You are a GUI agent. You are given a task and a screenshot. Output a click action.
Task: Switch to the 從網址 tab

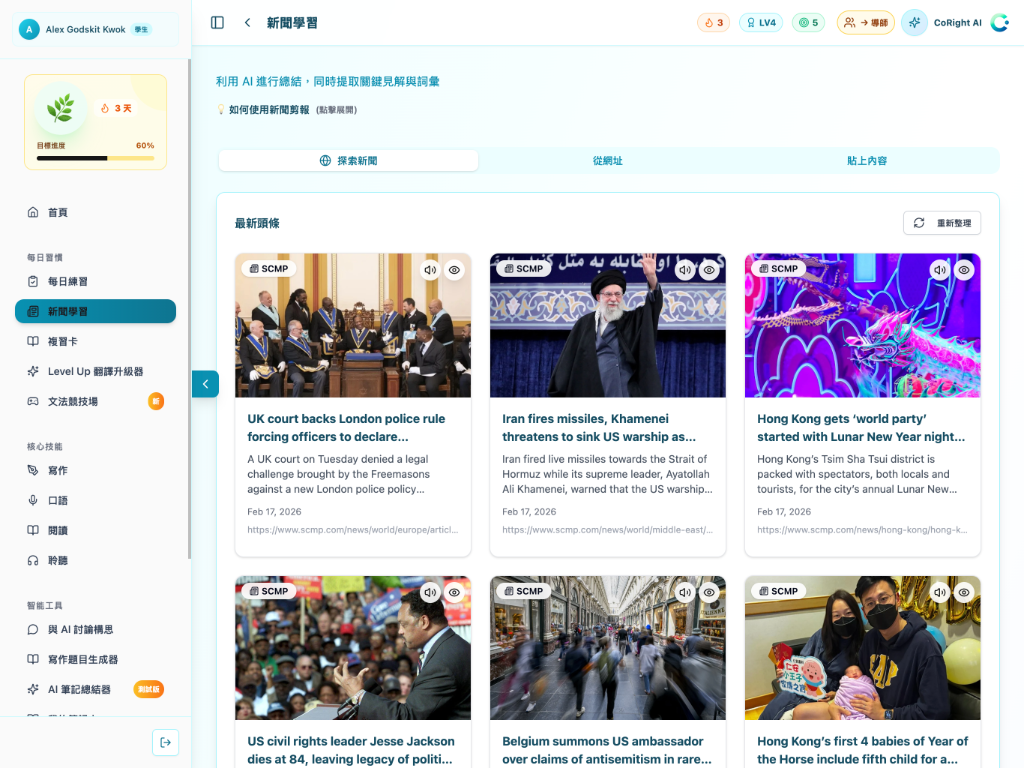607,161
